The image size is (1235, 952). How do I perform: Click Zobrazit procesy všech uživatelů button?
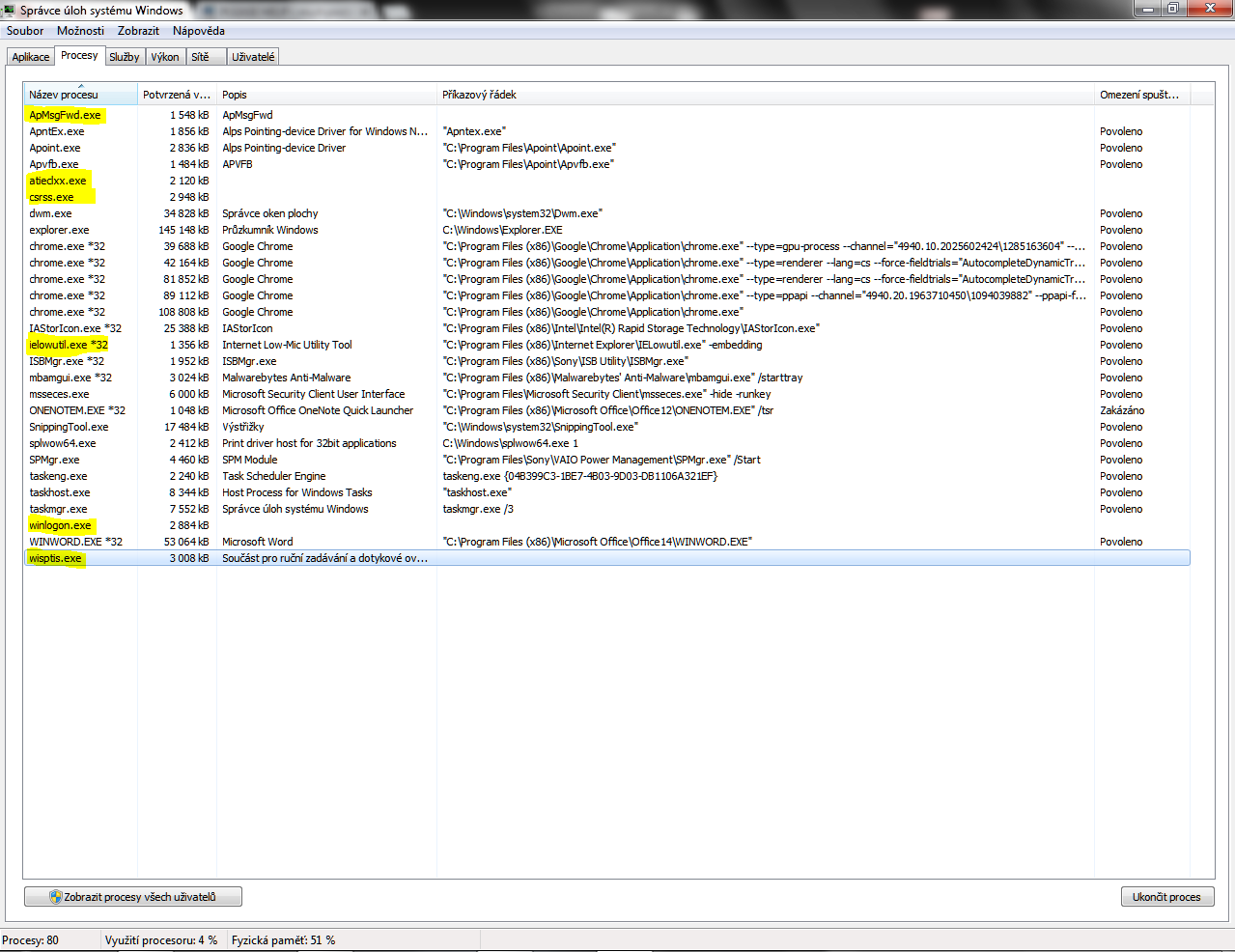click(x=133, y=897)
